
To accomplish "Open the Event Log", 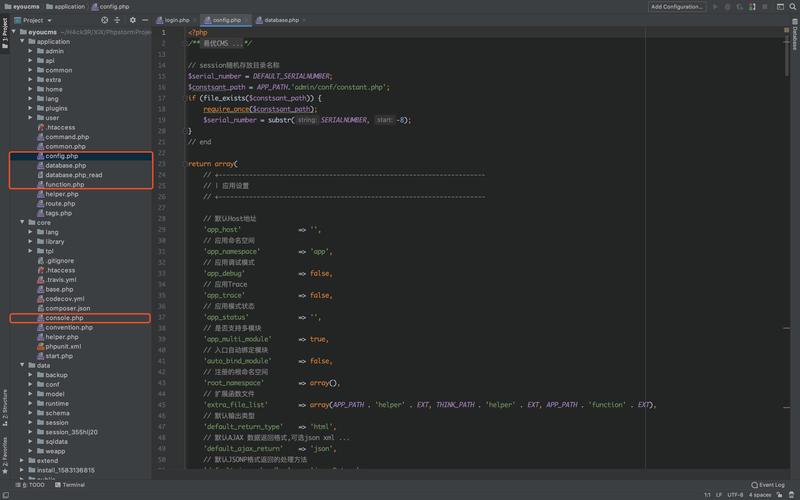I will coord(768,485).
